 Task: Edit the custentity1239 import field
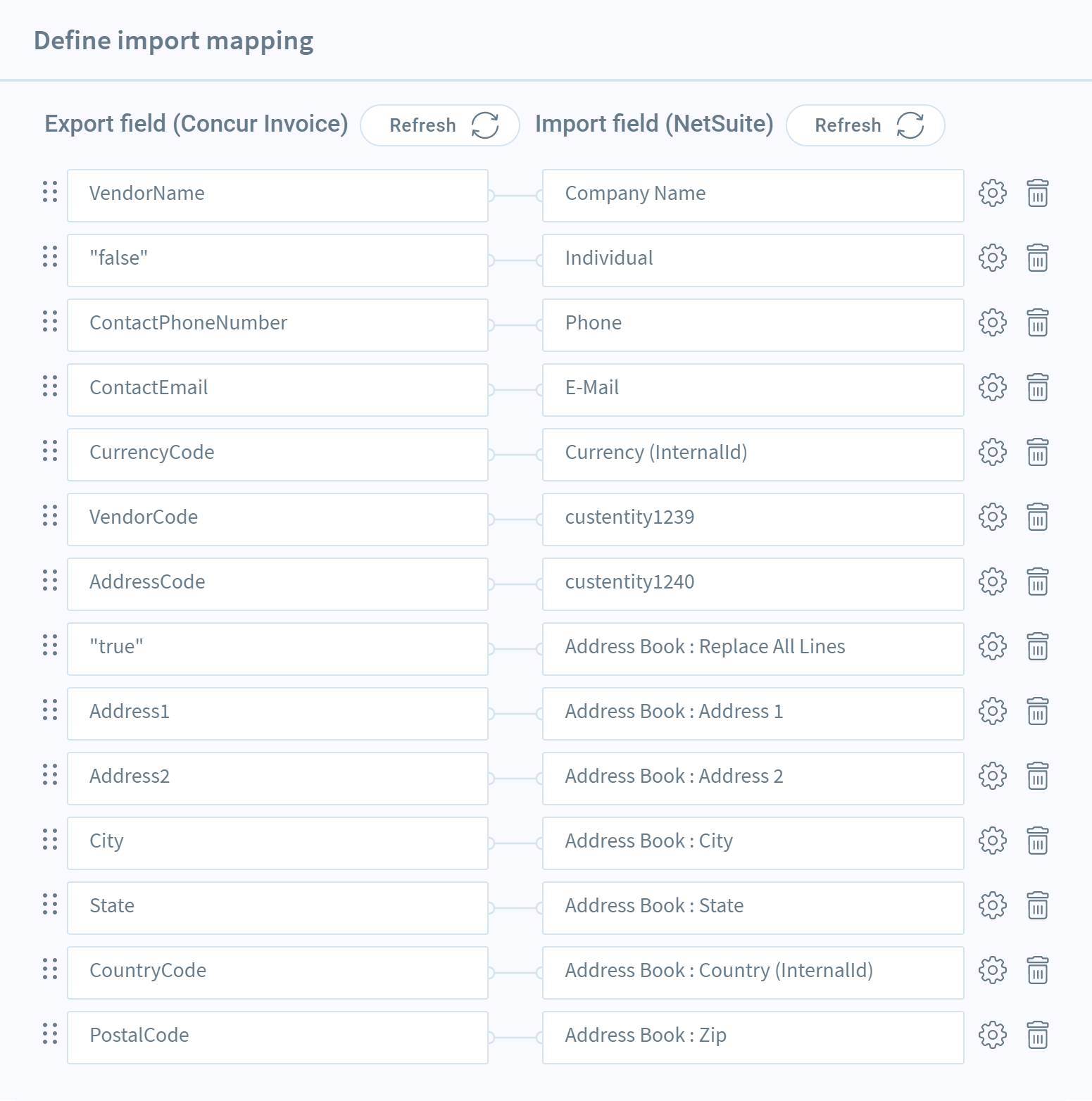coord(753,520)
